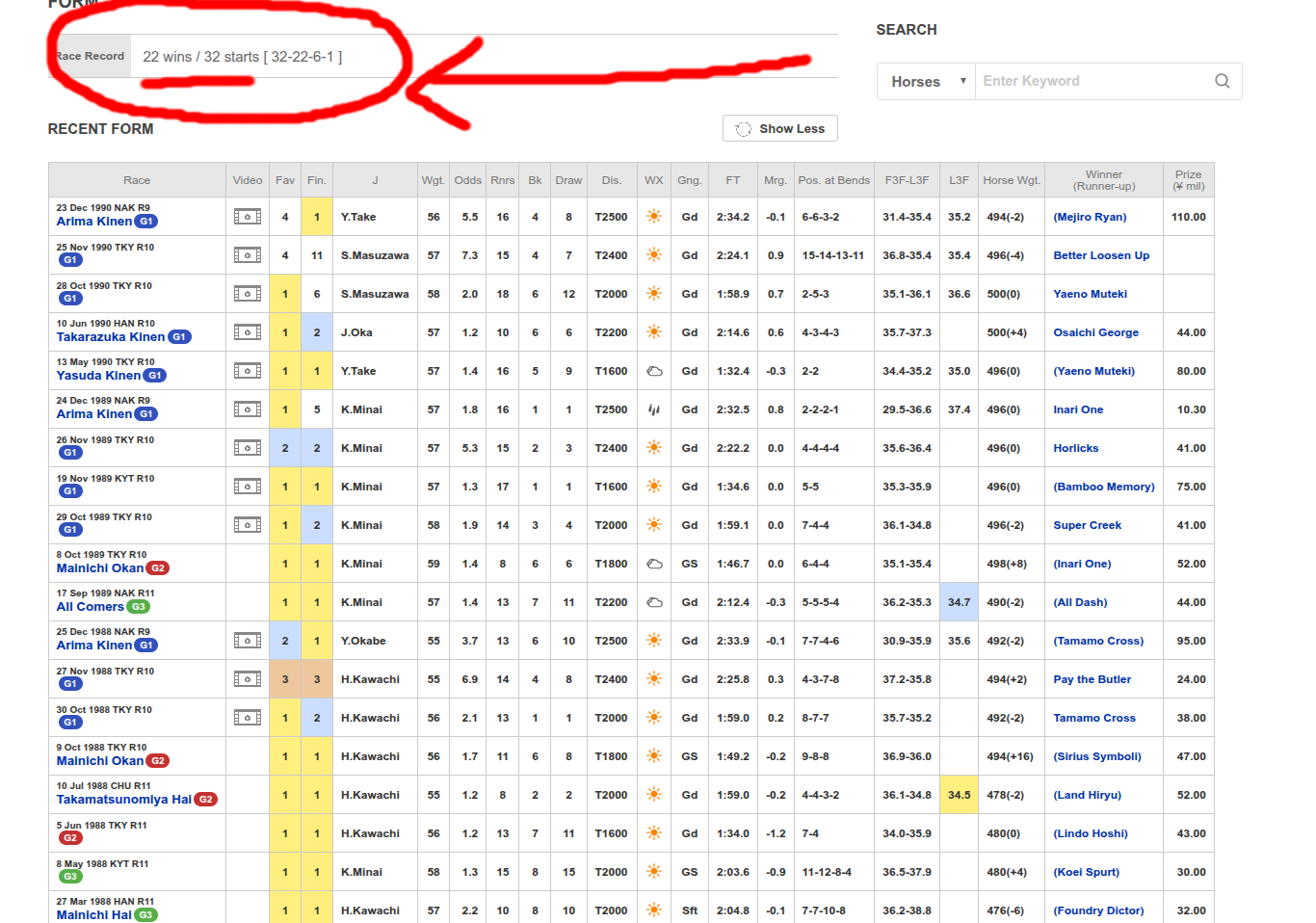Image resolution: width=1316 pixels, height=923 pixels.
Task: Open Tamamo Cross link in 30 Oct 1988 row
Action: pyautogui.click(x=1094, y=718)
